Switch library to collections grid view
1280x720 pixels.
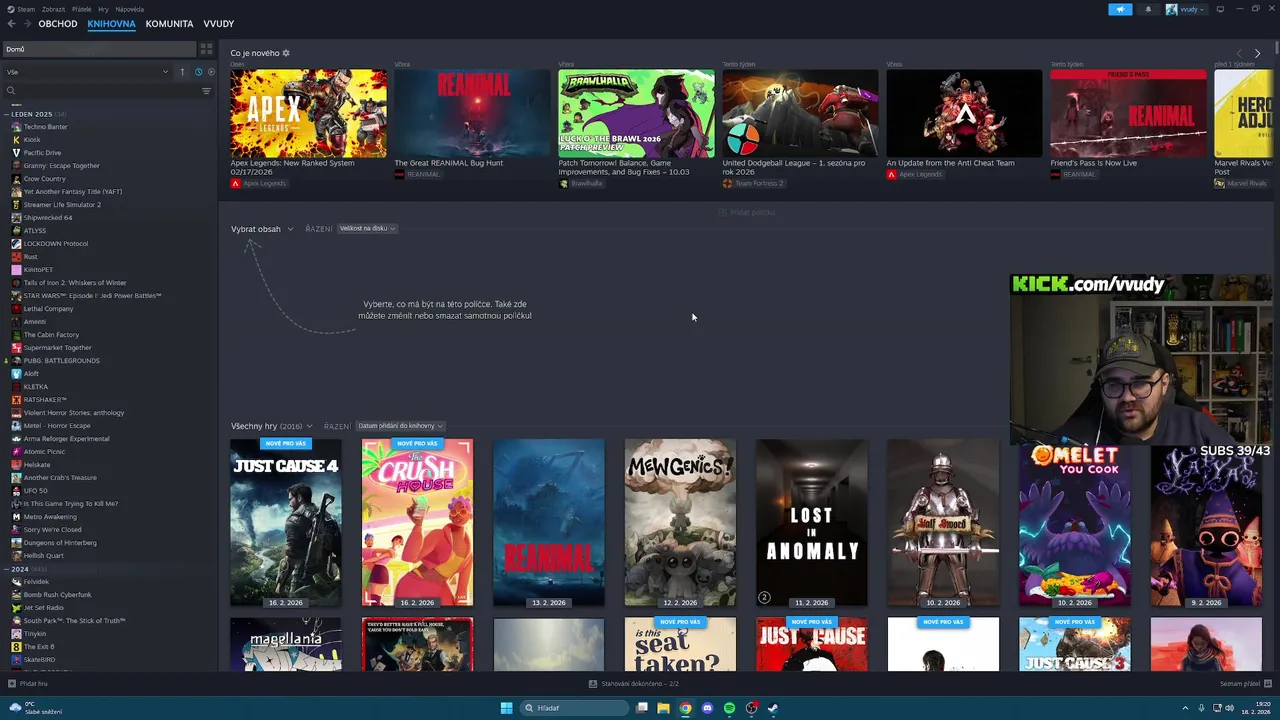pyautogui.click(x=206, y=49)
